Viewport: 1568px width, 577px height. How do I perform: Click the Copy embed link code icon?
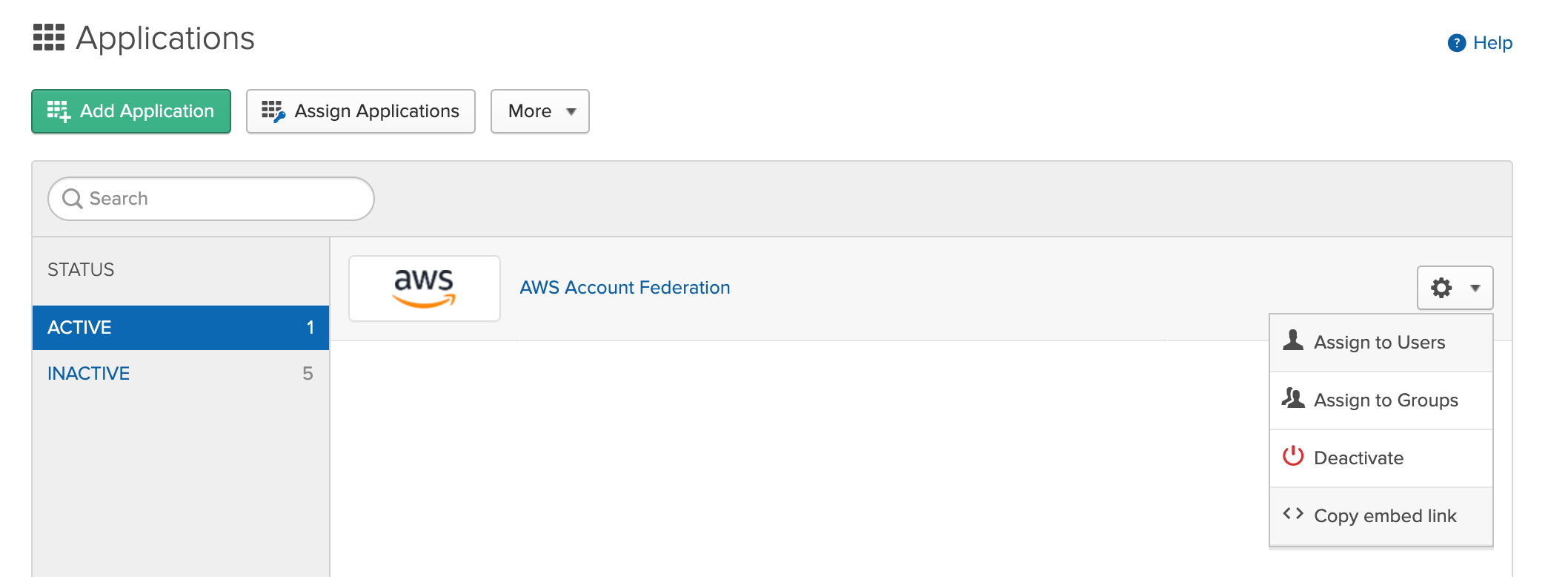pos(1293,513)
